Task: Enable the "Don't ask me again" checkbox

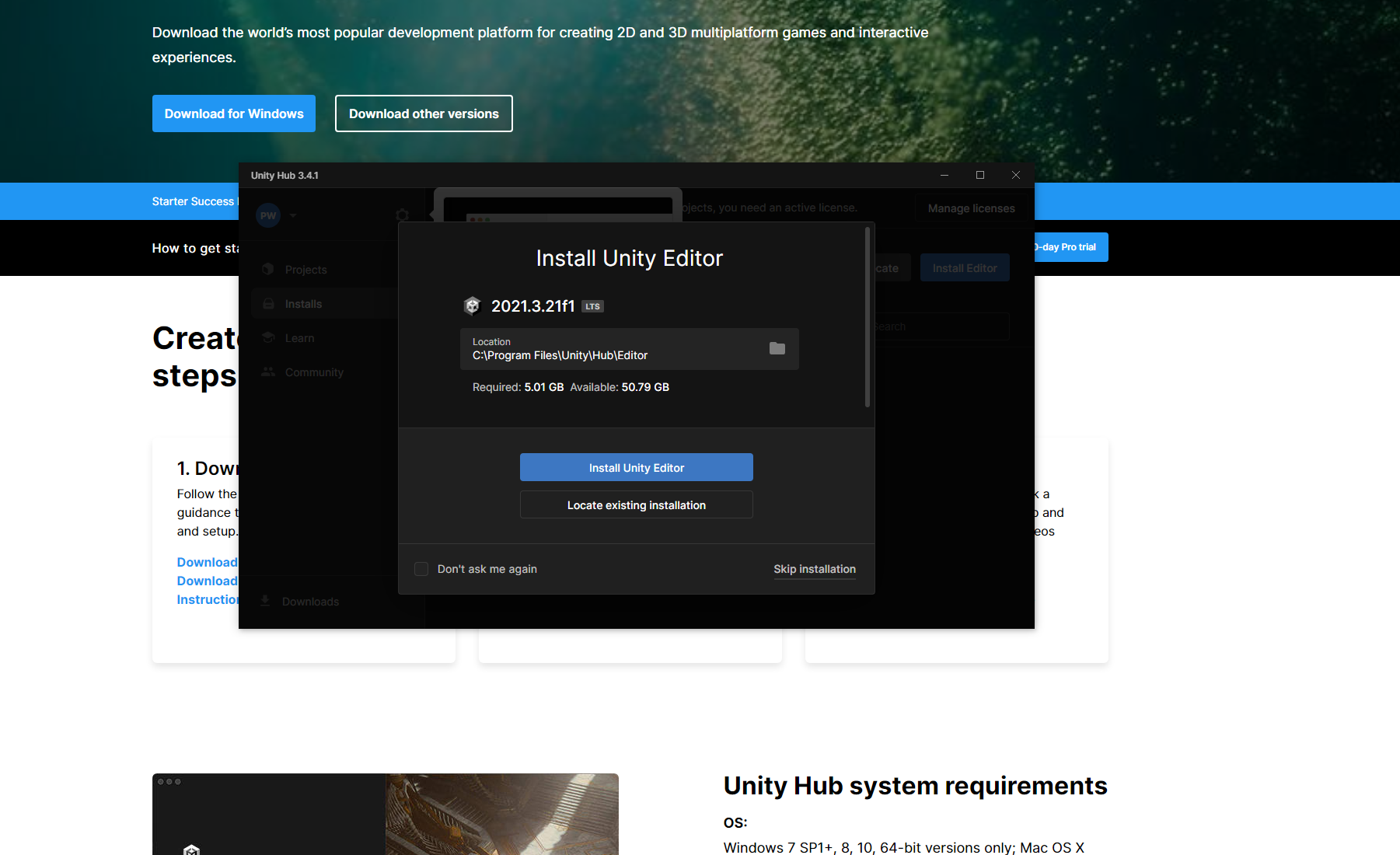Action: point(421,569)
